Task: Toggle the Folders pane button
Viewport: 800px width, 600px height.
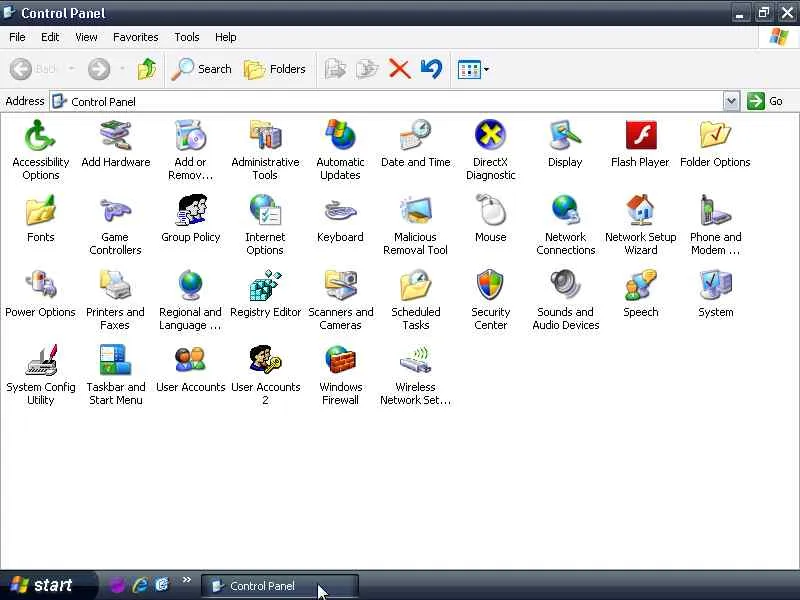Action: (274, 69)
